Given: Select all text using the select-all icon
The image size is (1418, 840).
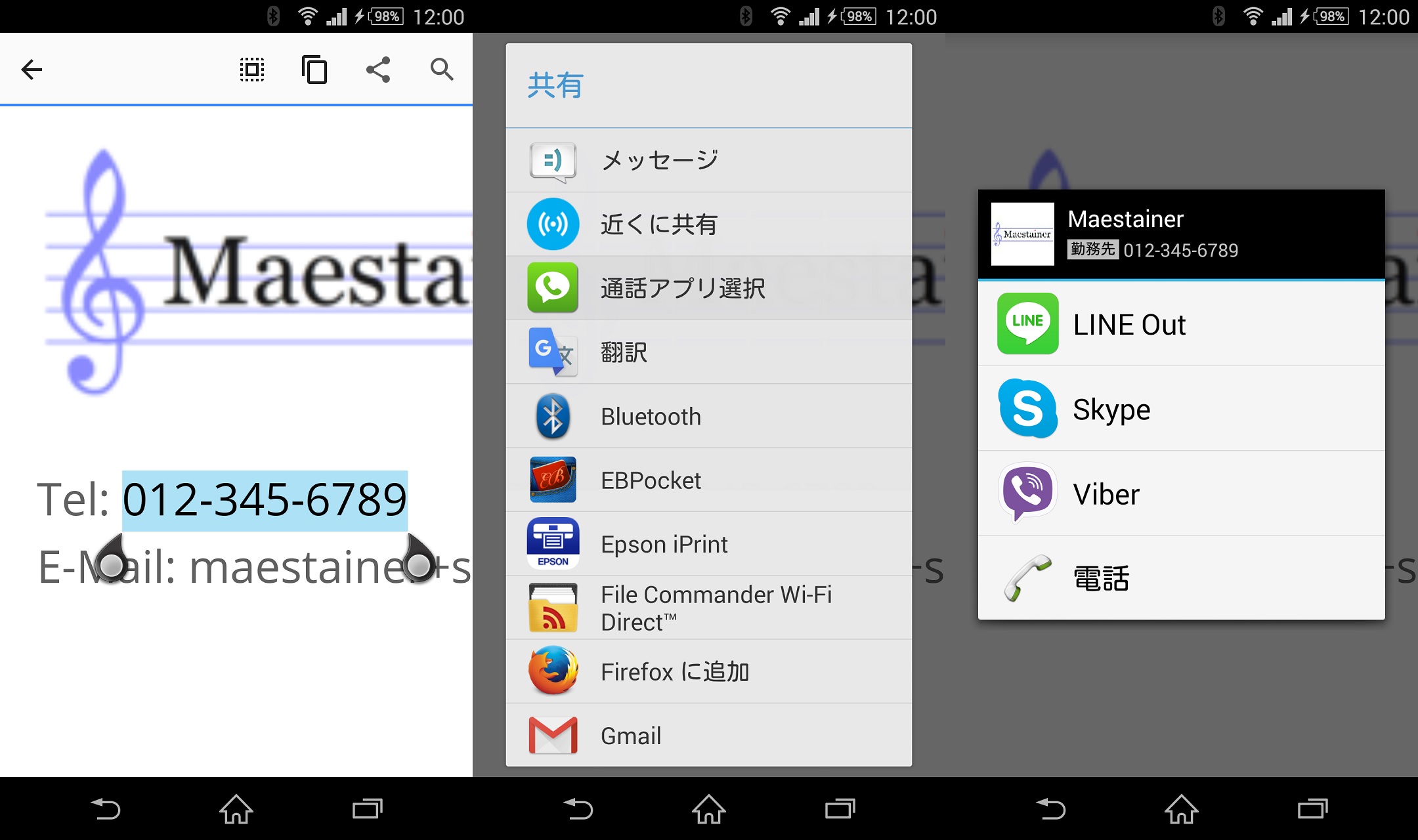Looking at the screenshot, I should [x=251, y=68].
